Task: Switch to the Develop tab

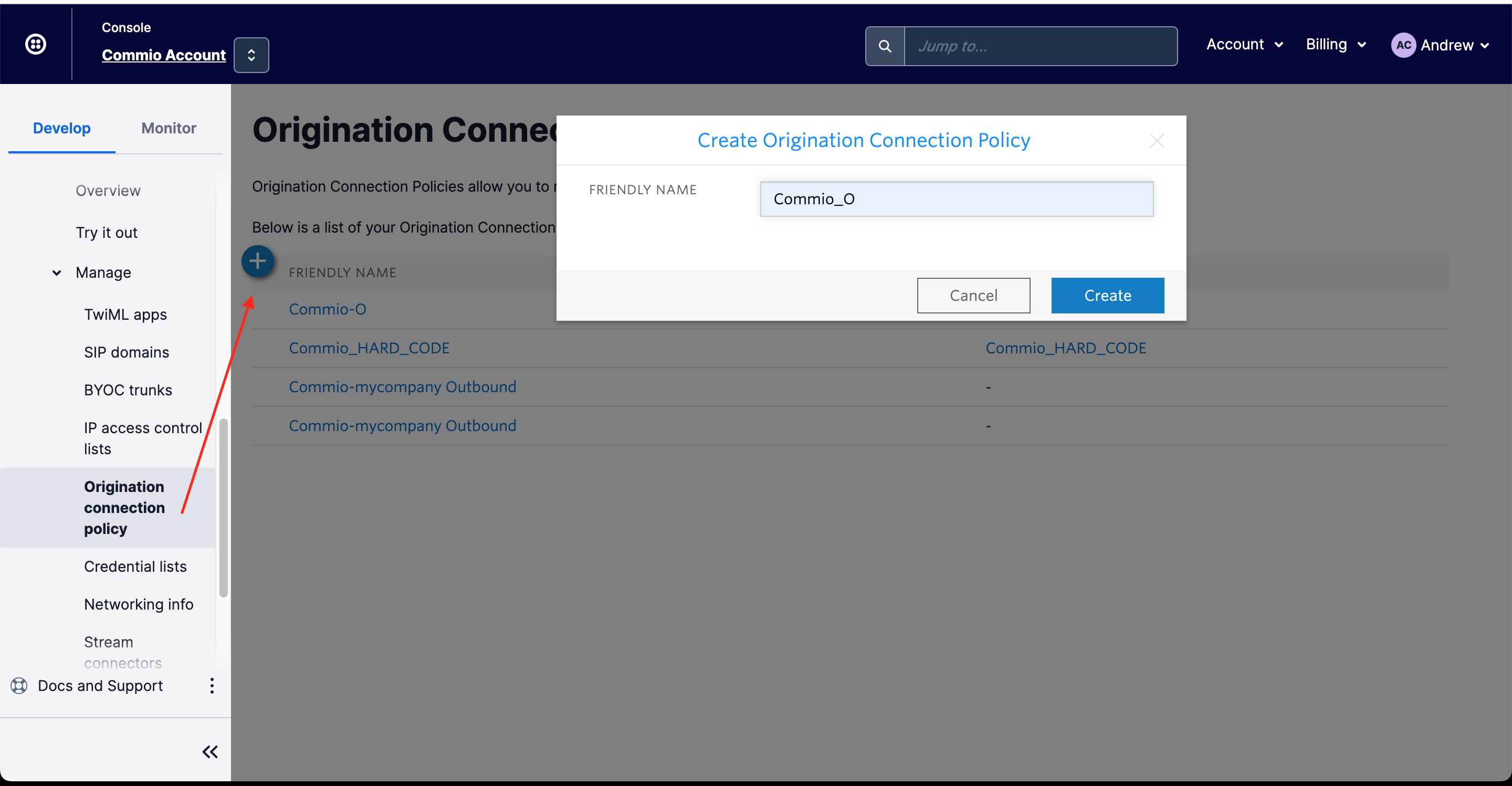Action: (61, 128)
